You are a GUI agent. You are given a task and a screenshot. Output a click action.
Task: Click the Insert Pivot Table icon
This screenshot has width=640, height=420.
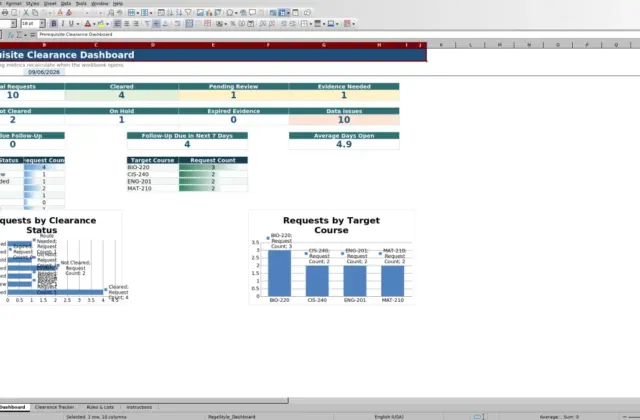(218, 13)
